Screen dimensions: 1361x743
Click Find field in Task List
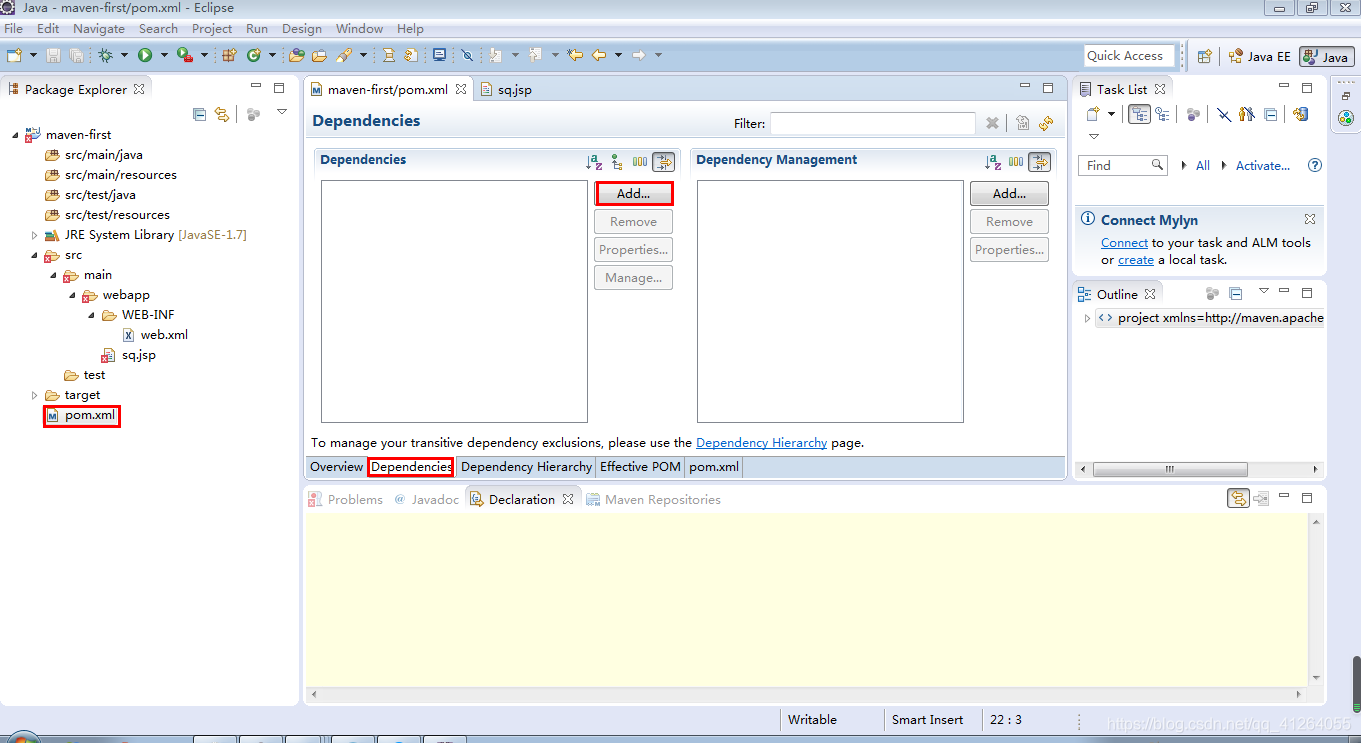pyautogui.click(x=1122, y=165)
